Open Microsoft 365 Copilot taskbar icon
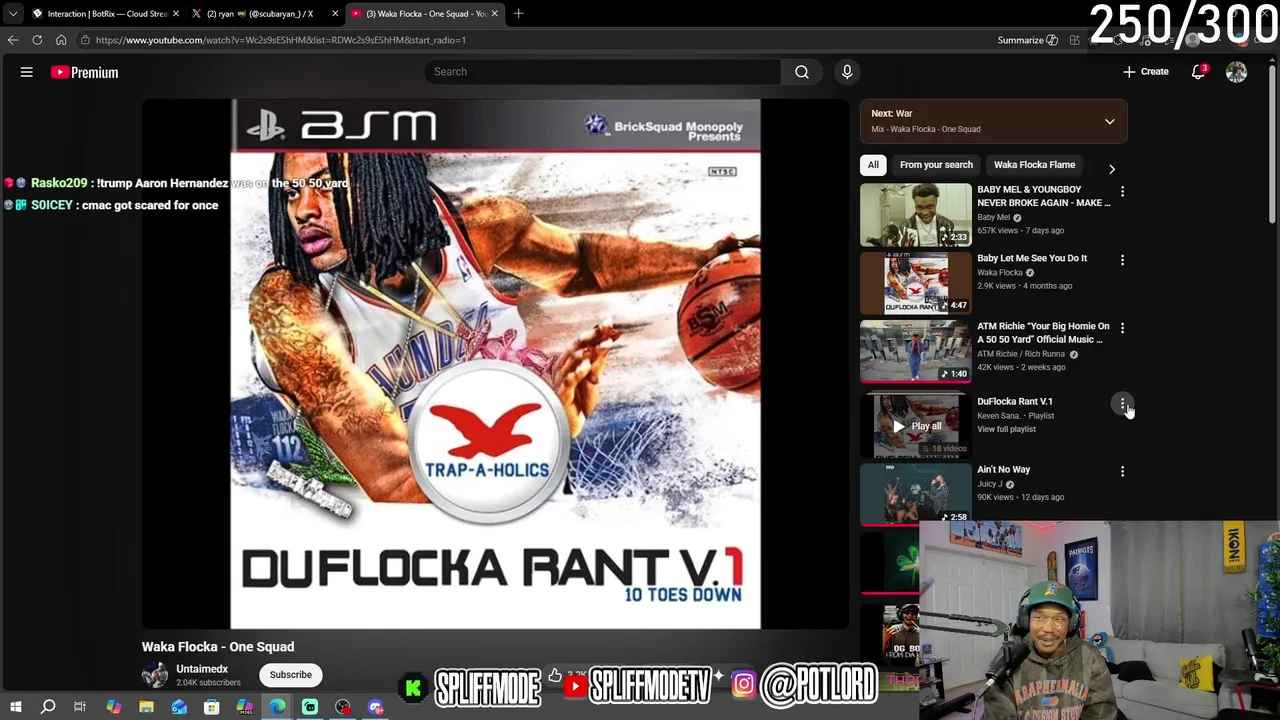Viewport: 1280px width, 720px height. 244,707
